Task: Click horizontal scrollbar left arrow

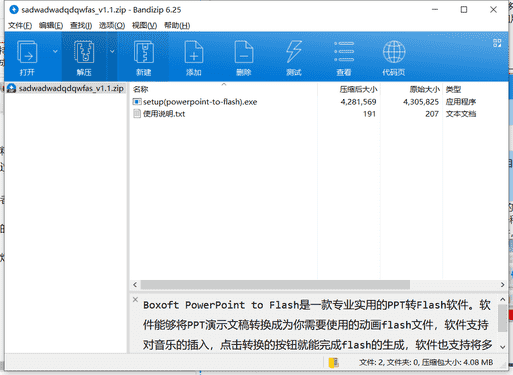Action: point(135,285)
